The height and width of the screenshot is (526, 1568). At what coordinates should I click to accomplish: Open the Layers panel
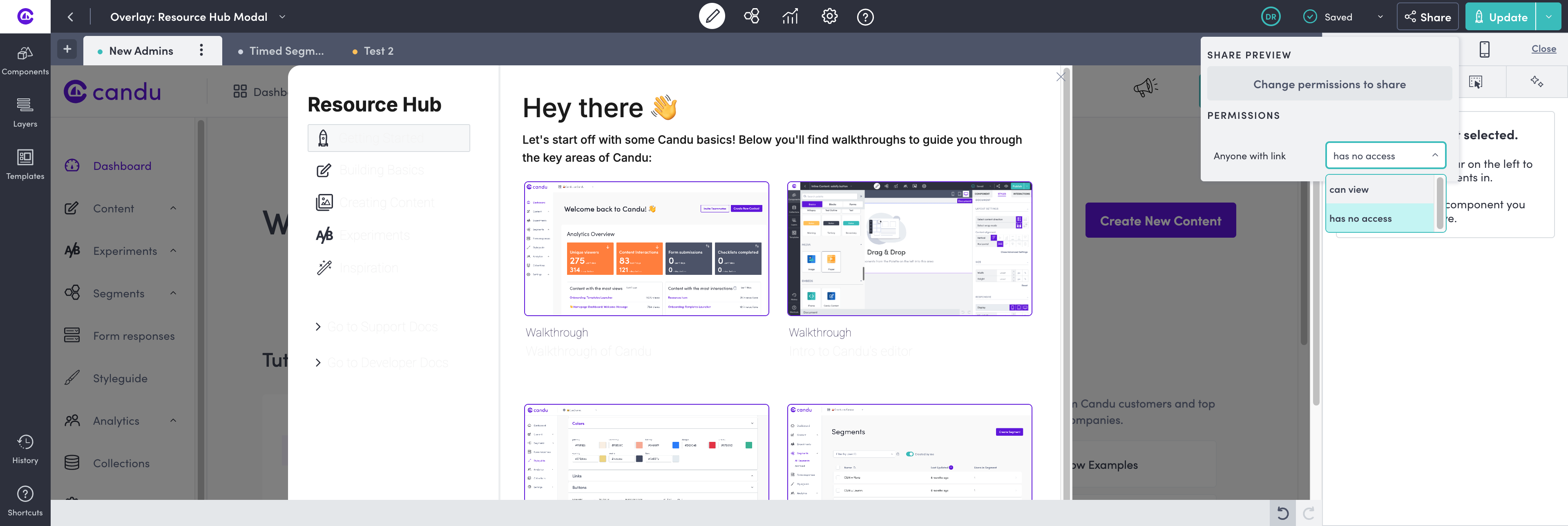(x=25, y=113)
